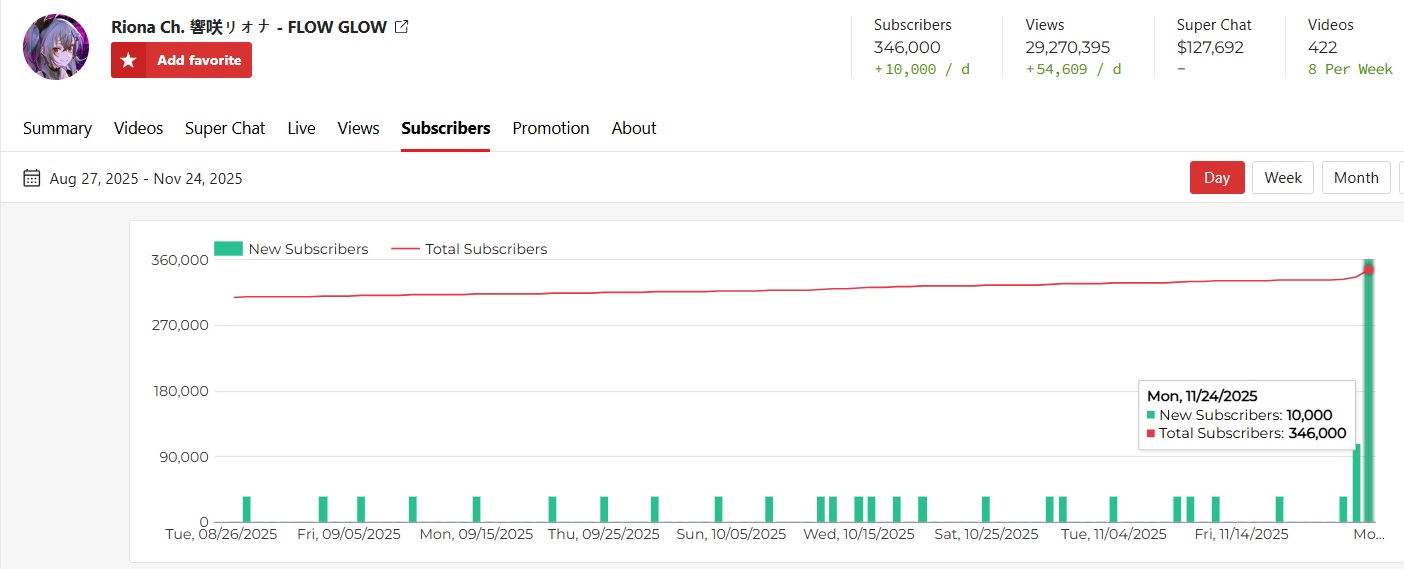Viewport: 1404px width, 569px height.
Task: Go to the Promotion tab
Action: point(551,128)
